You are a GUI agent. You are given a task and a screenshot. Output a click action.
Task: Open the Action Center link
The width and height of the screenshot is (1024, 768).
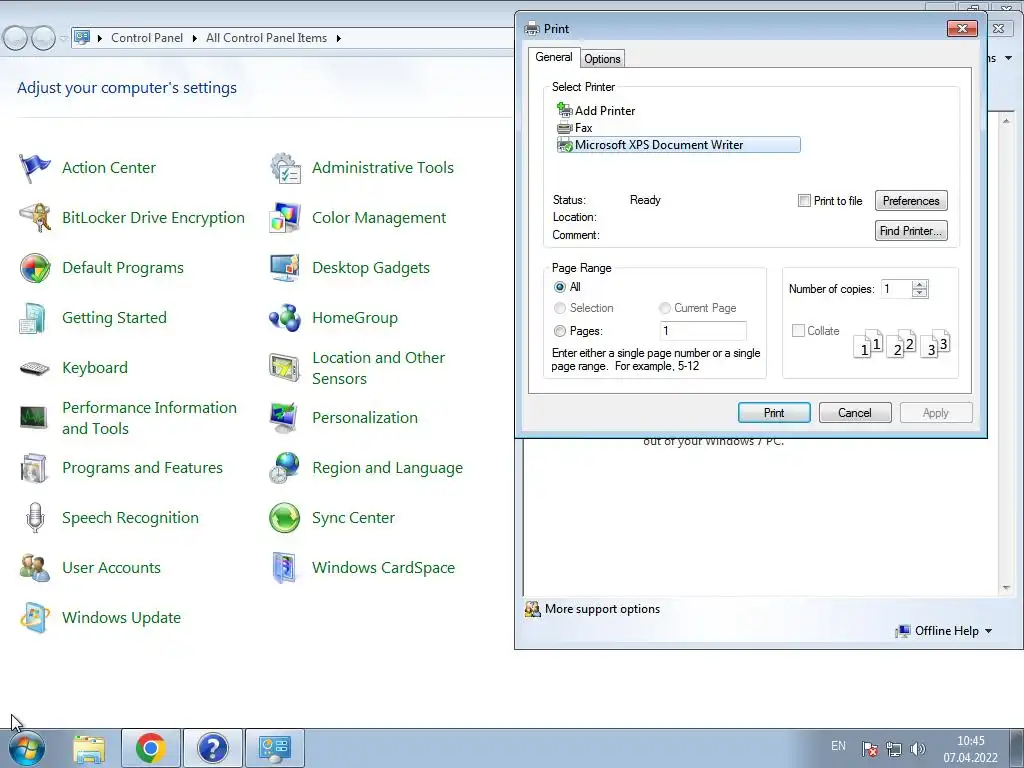point(109,168)
